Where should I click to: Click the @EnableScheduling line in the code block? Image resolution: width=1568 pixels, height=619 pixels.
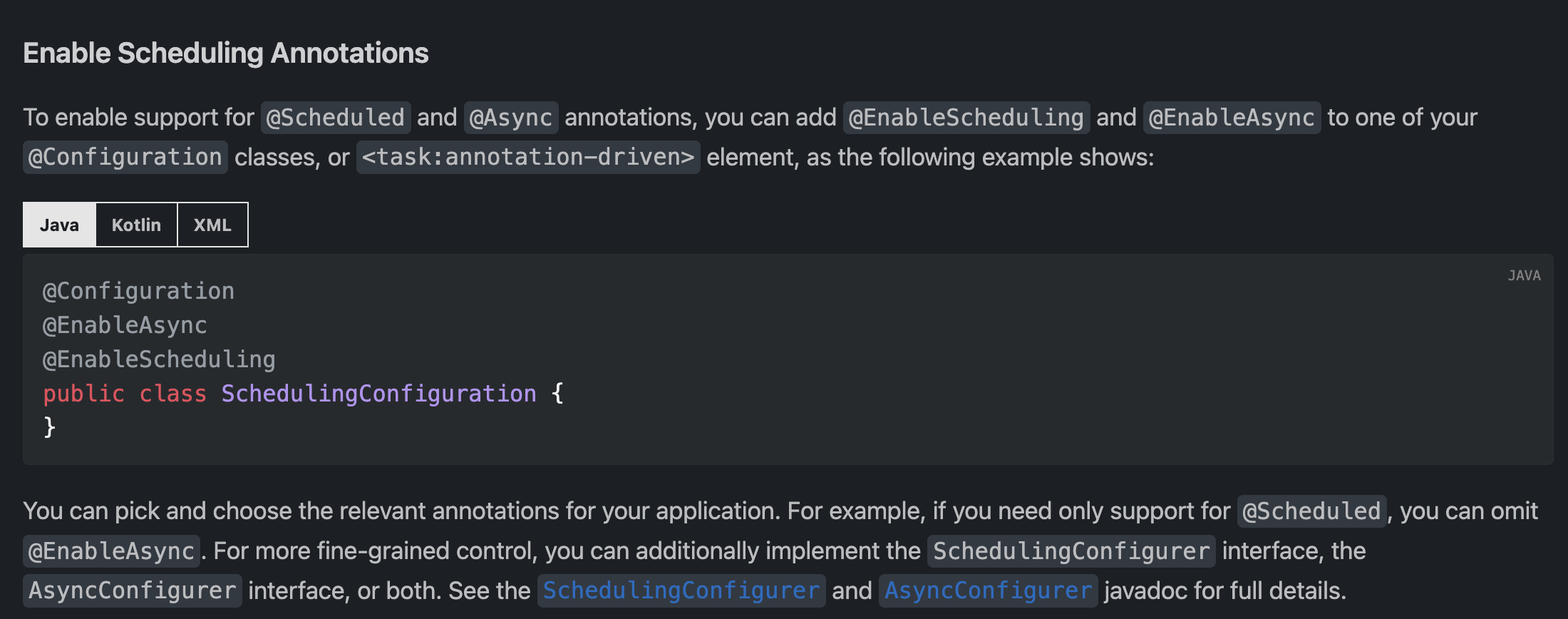[x=159, y=359]
